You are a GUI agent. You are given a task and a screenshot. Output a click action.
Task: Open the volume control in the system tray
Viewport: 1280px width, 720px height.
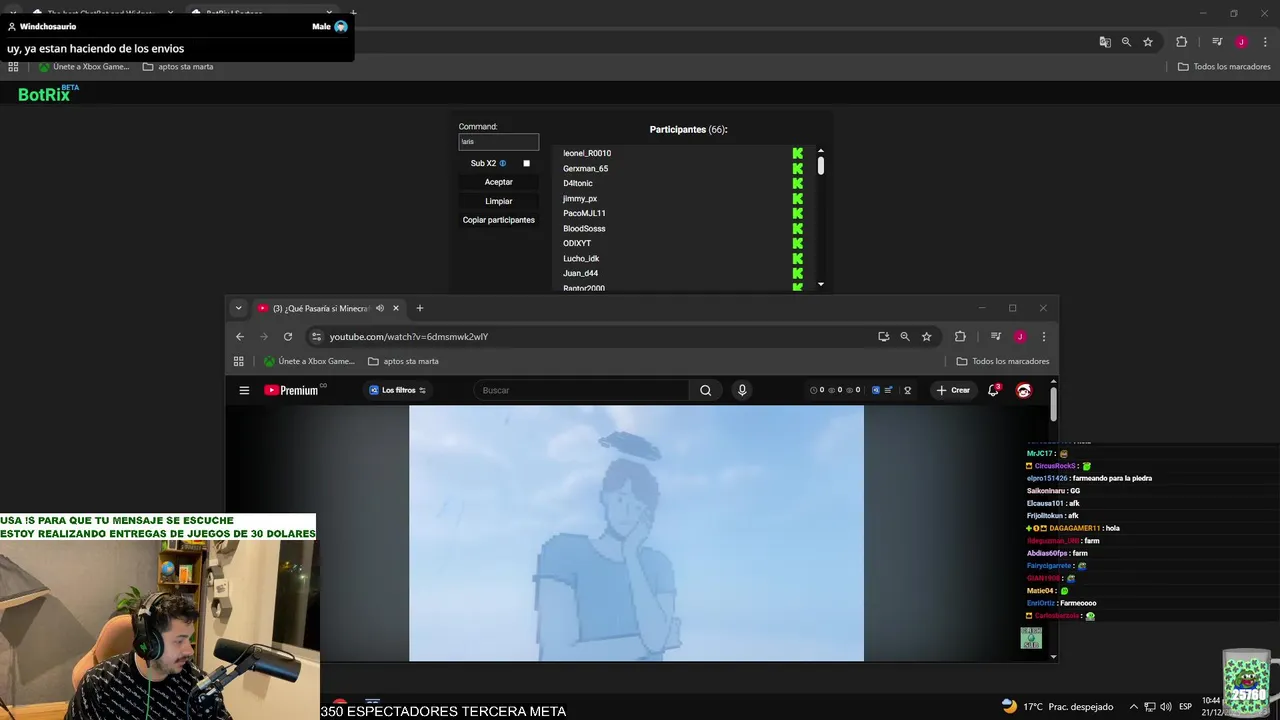coord(1165,707)
